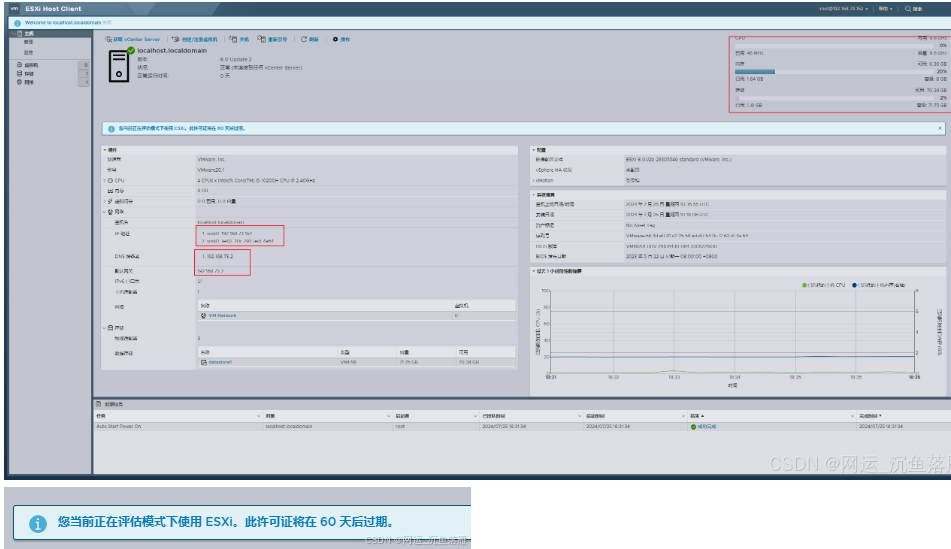The image size is (951, 549).
Task: Open the Started time column header dropdown
Action: 683,416
